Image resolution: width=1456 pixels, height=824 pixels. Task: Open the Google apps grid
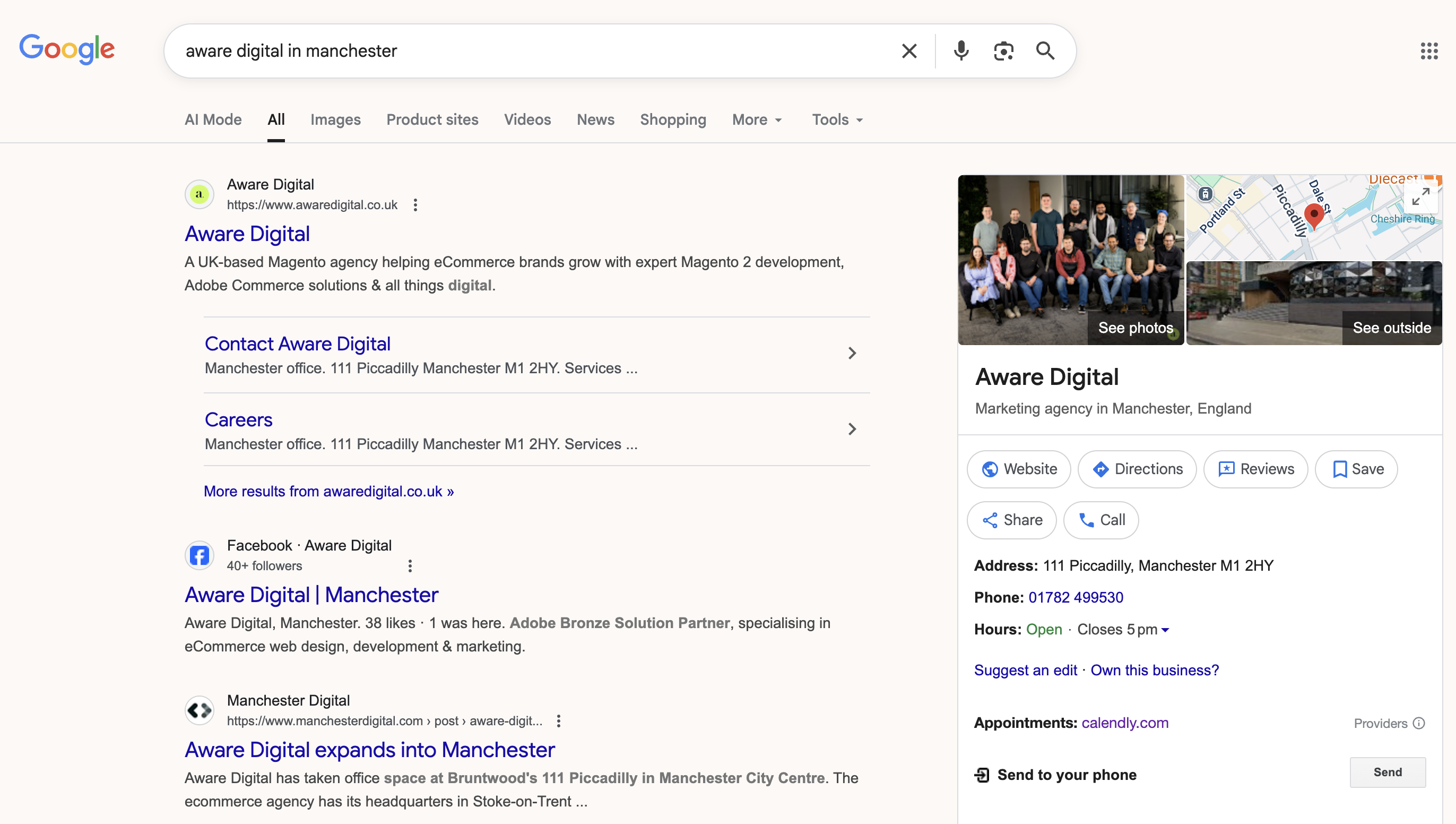point(1429,51)
